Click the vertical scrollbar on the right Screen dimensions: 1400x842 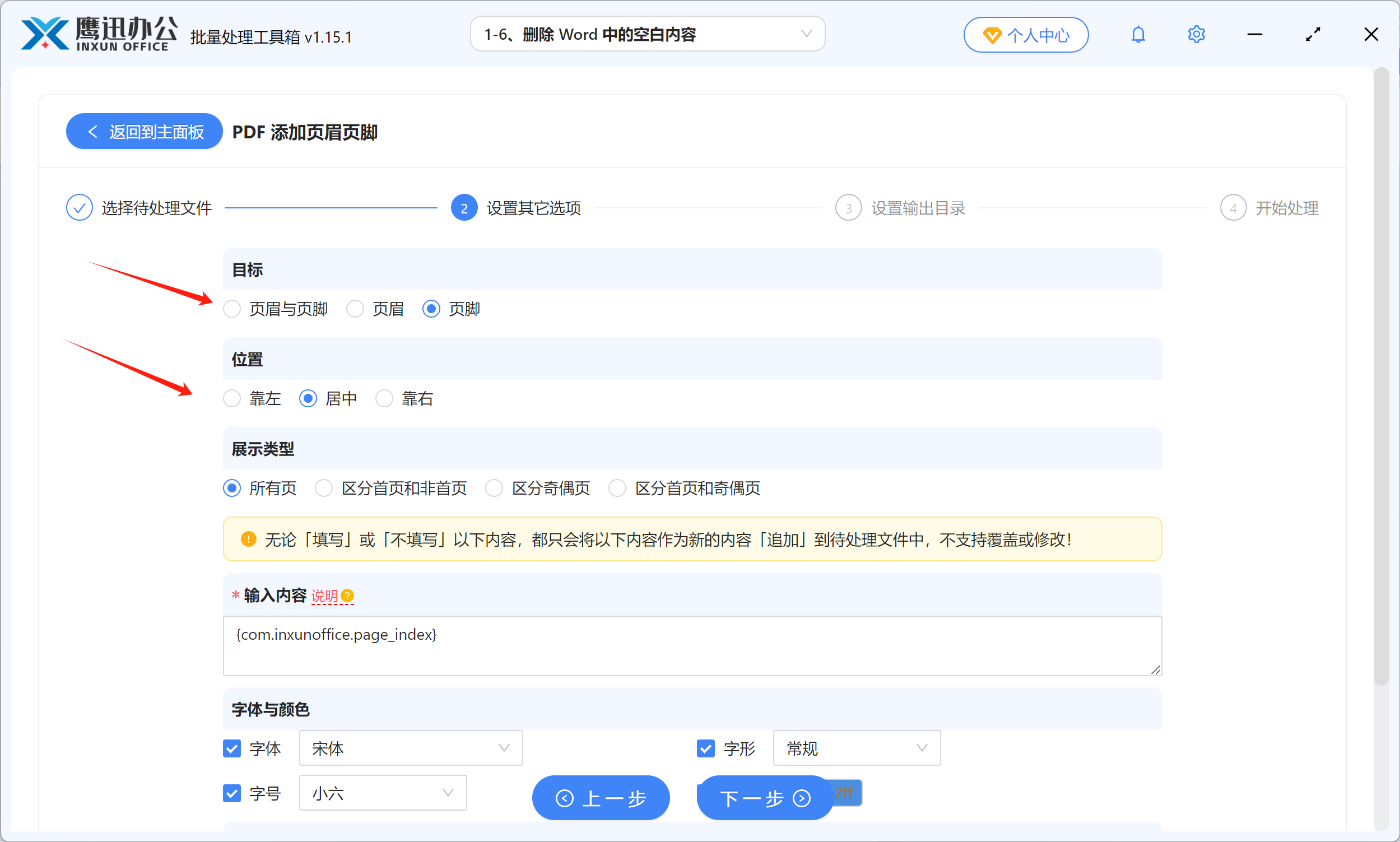coord(1382,378)
